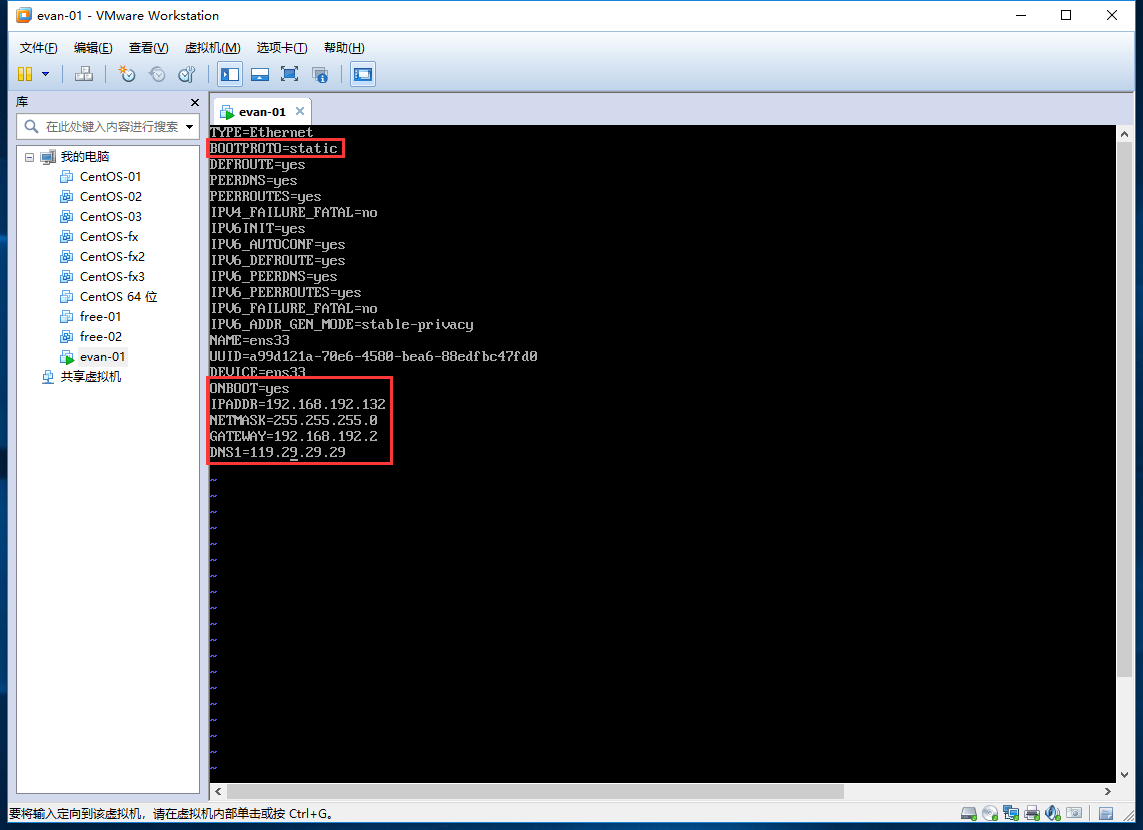The width and height of the screenshot is (1143, 830).
Task: Revert to the previous snapshot
Action: [x=157, y=74]
